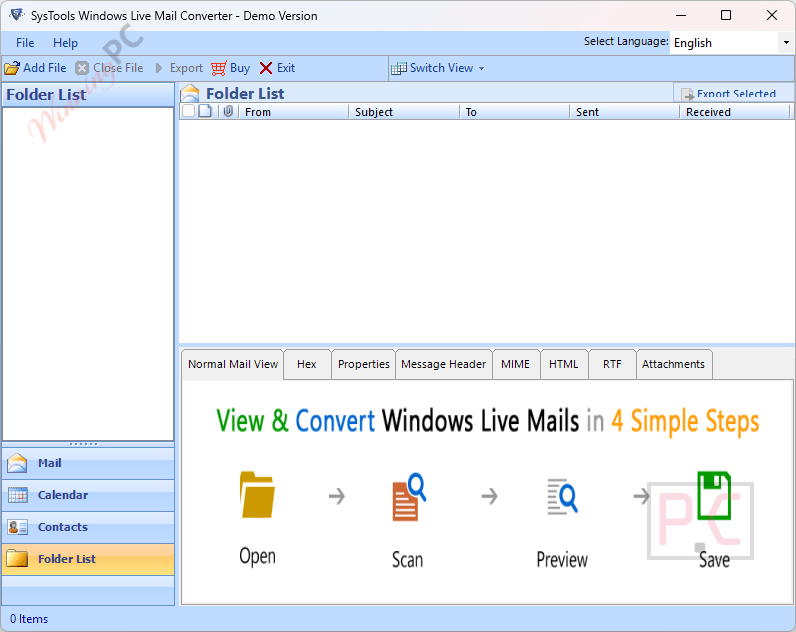
Task: Open the Properties tab
Action: [363, 364]
